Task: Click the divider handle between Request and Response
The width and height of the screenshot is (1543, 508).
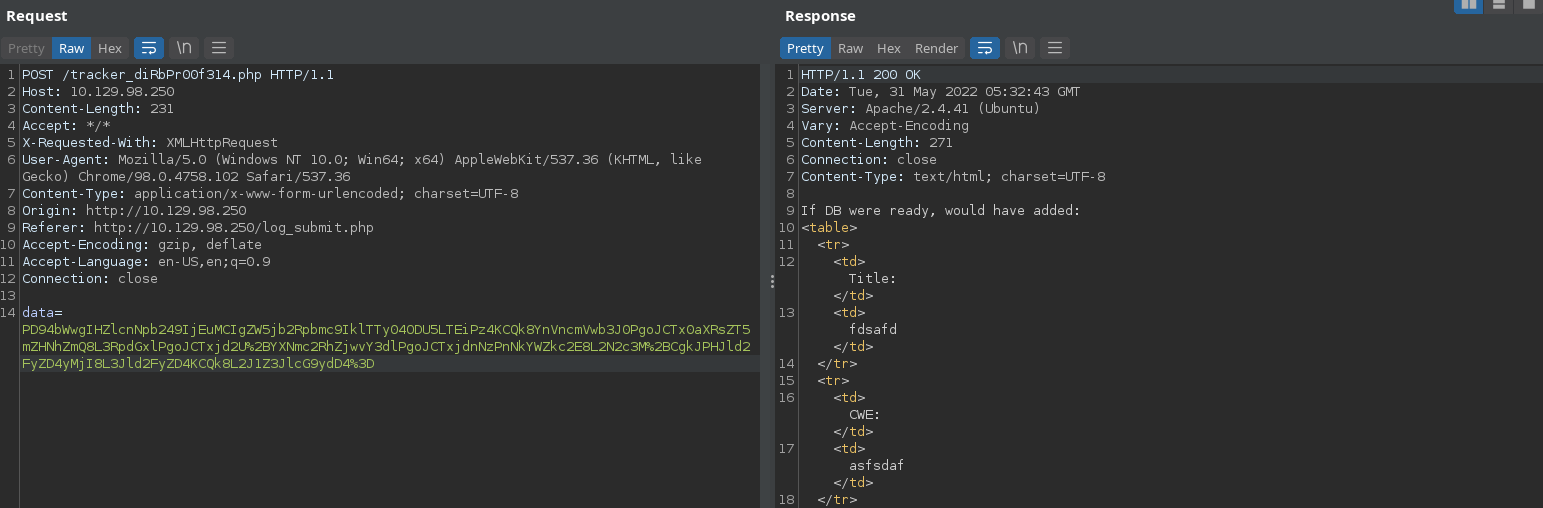Action: tap(772, 283)
